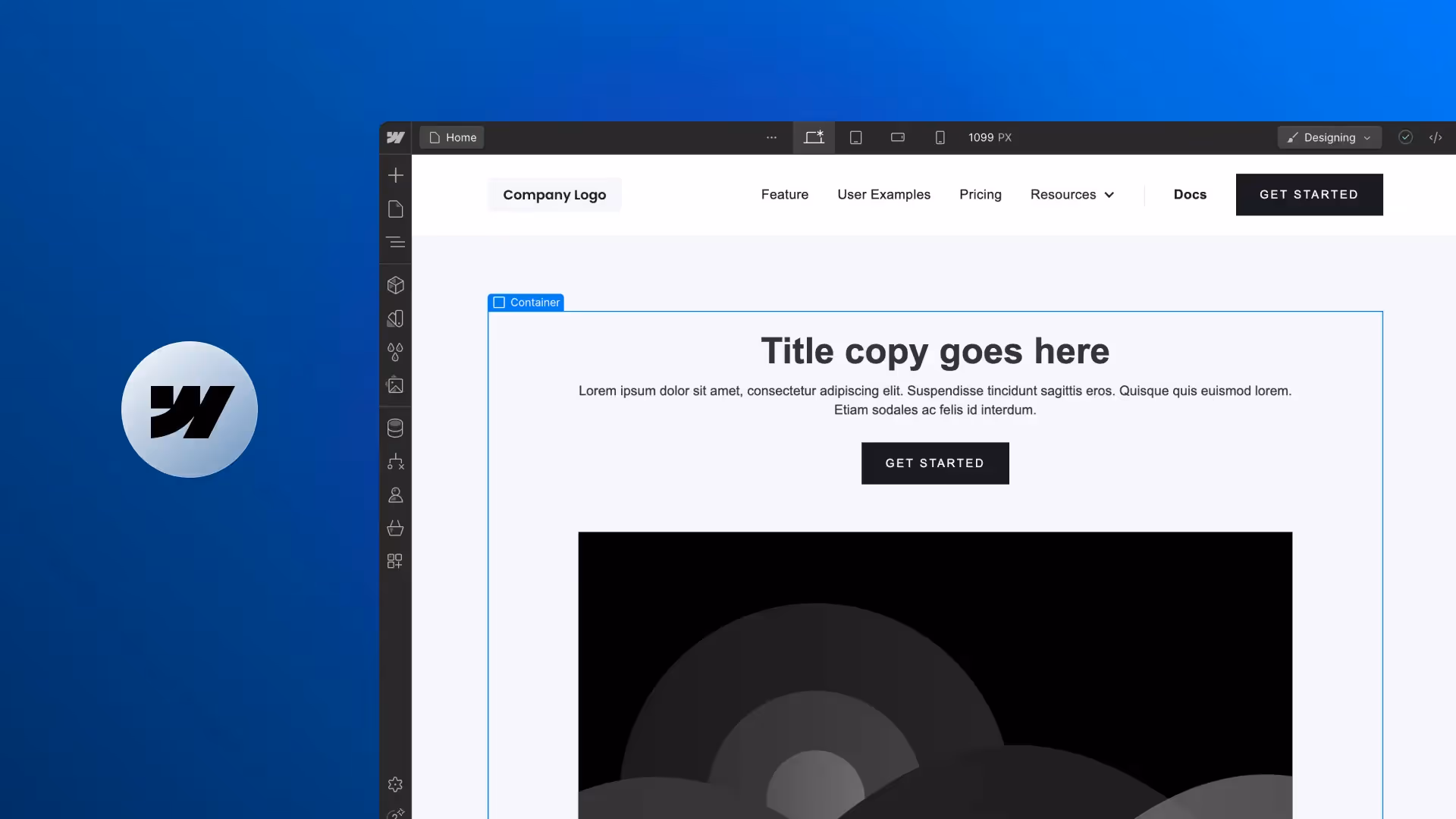Screen dimensions: 1456x819
Task: Switch to tablet breakpoint view
Action: 855,137
